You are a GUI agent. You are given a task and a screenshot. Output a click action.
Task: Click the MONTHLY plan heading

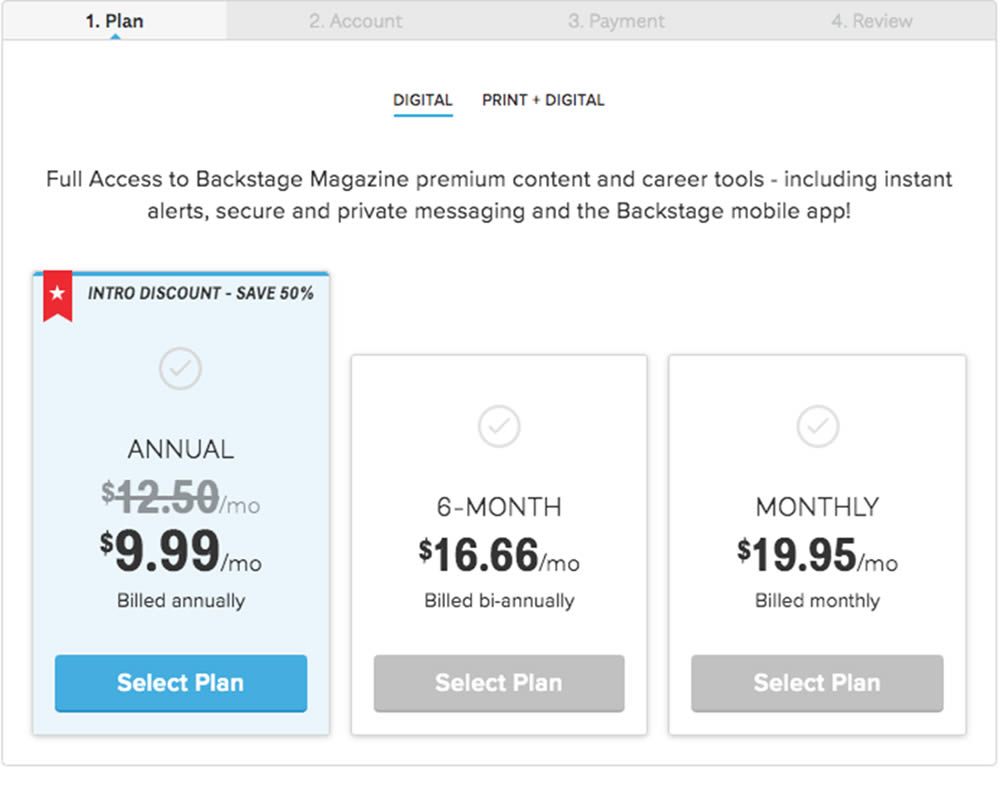(817, 507)
